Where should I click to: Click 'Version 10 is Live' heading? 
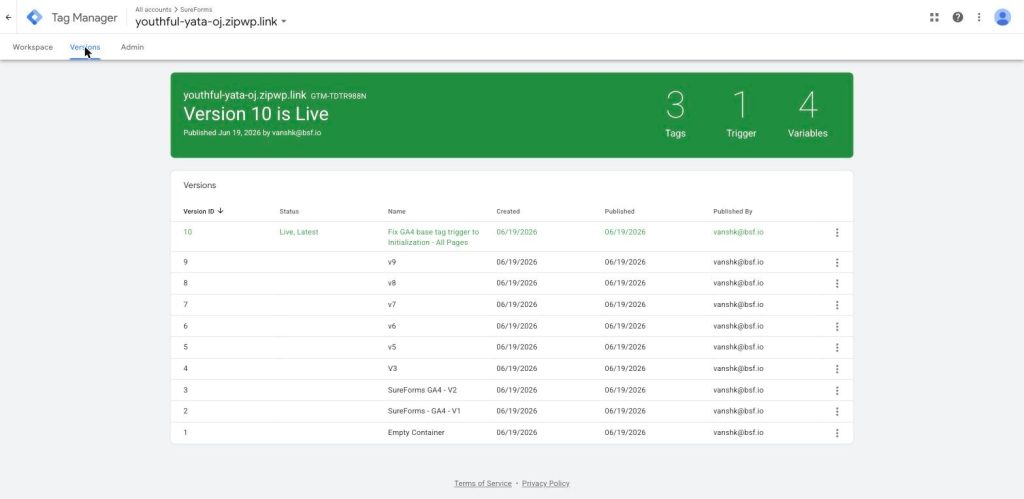256,114
